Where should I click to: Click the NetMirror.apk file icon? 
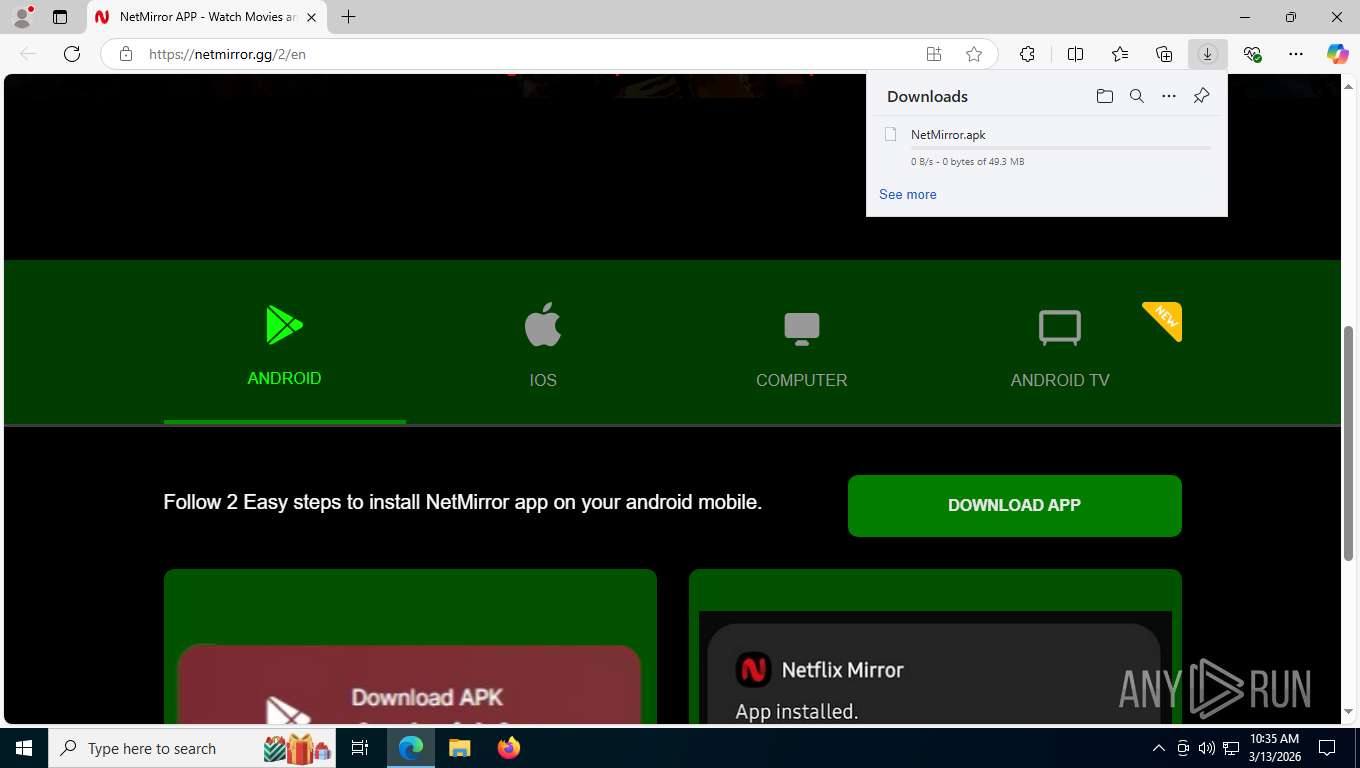tap(890, 134)
